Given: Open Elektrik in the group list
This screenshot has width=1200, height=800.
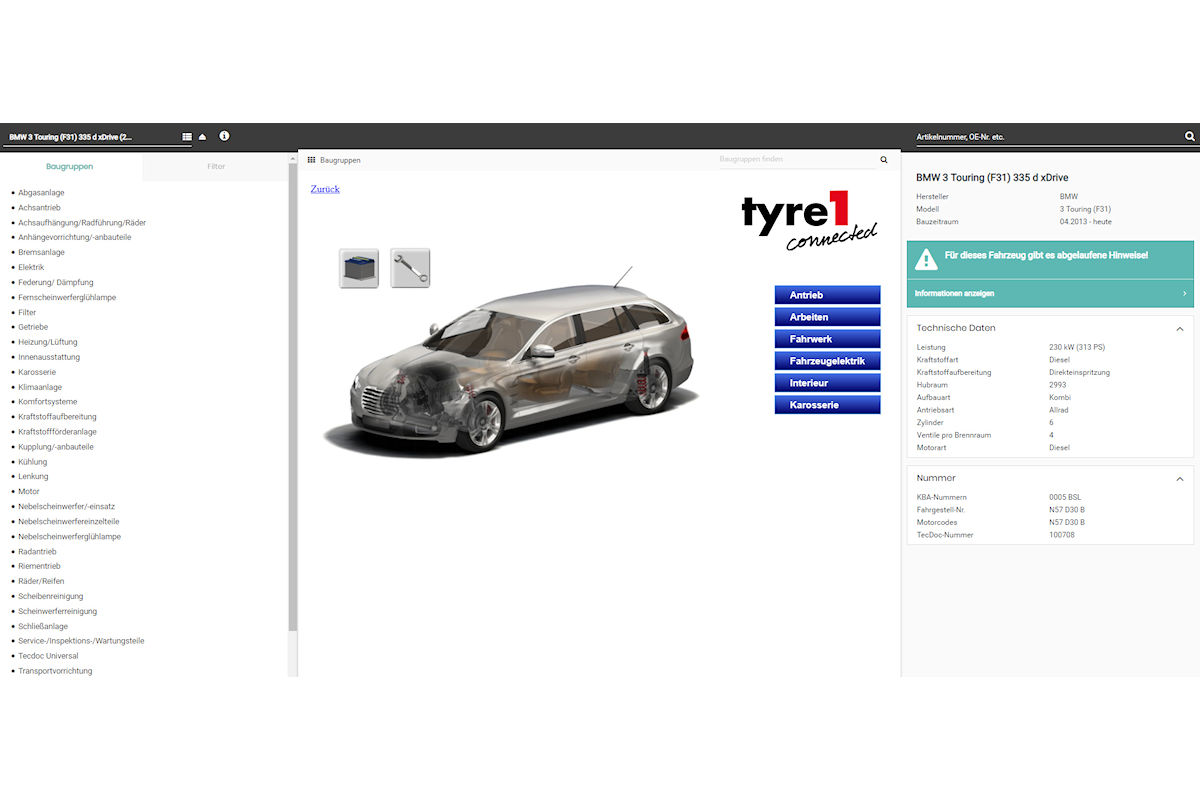Looking at the screenshot, I should click(x=31, y=268).
